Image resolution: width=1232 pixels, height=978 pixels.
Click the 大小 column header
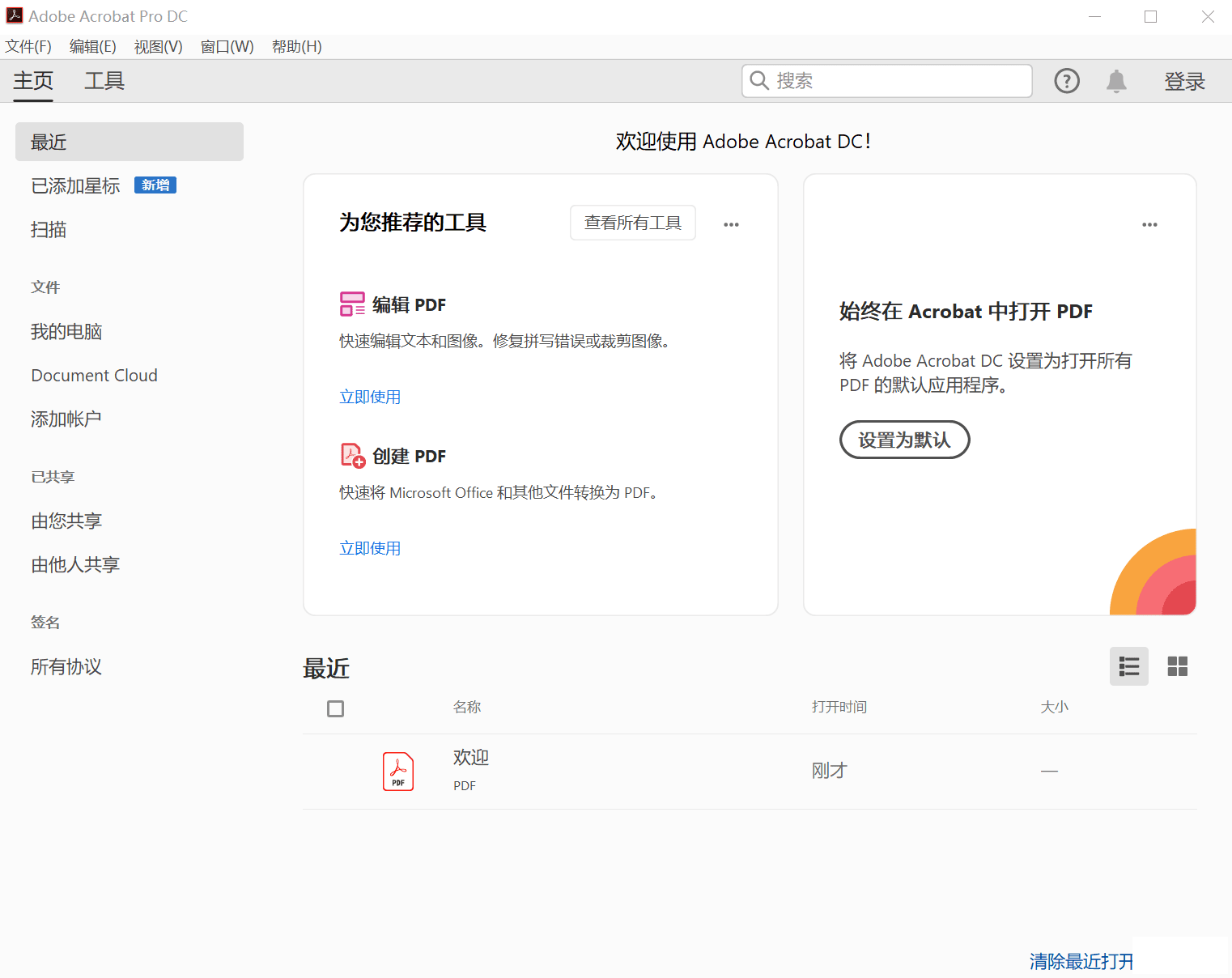[x=1055, y=707]
